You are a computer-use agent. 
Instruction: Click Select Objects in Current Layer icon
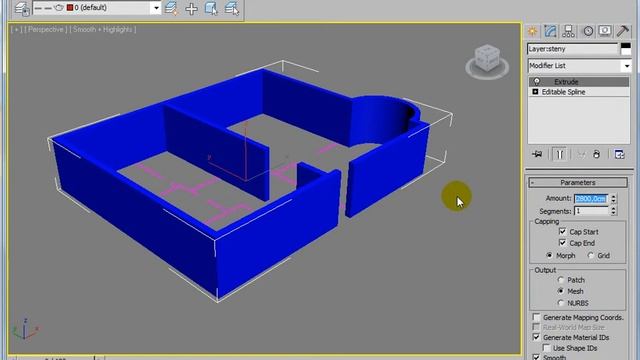(211, 8)
